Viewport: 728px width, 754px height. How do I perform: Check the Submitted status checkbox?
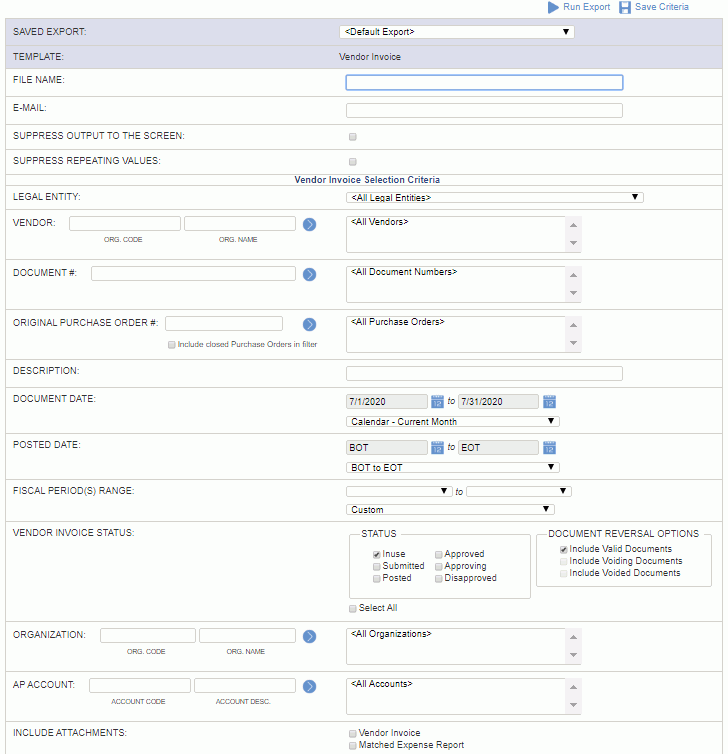tap(377, 566)
